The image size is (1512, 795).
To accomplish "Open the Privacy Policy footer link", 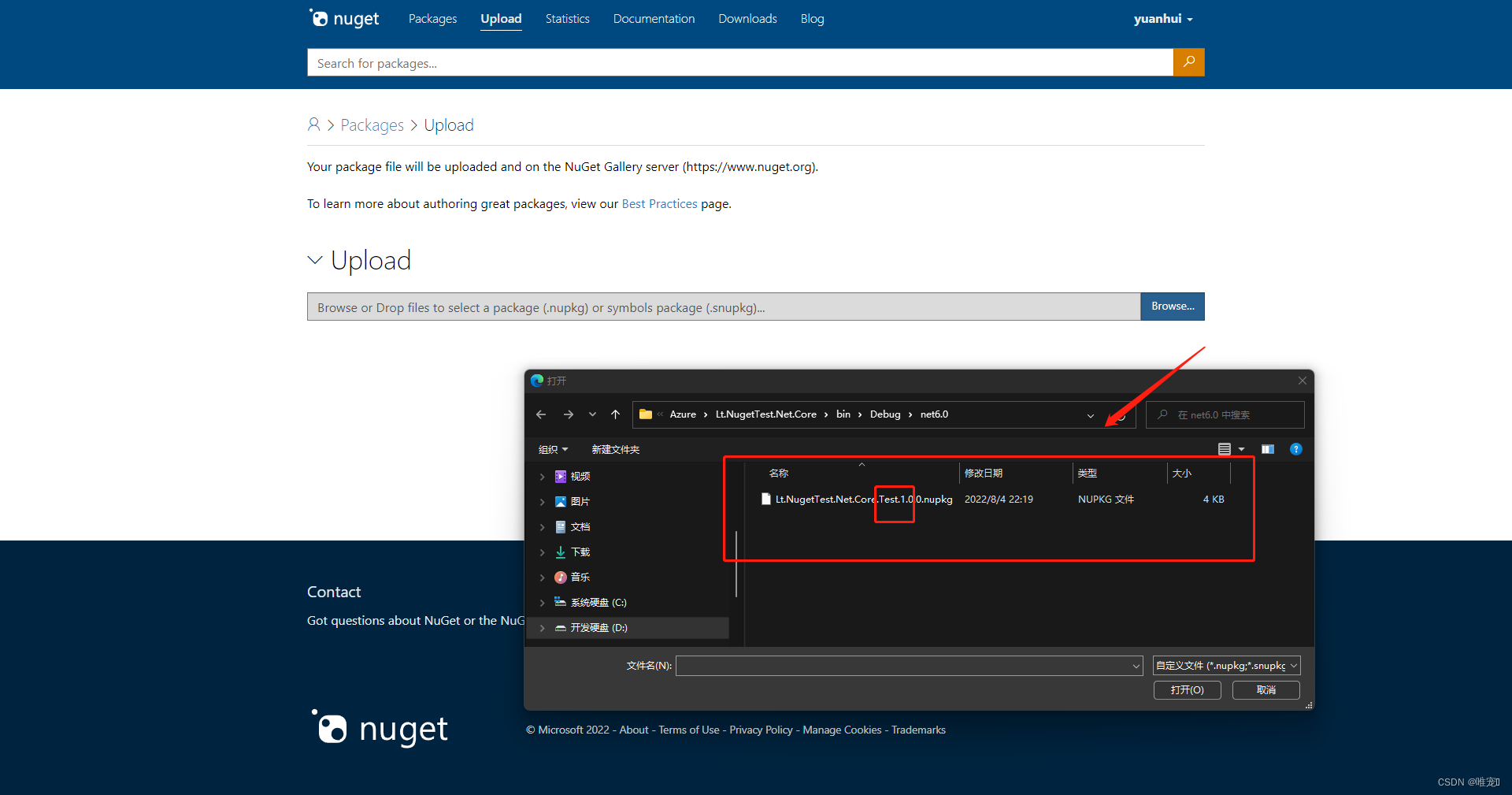I will (761, 730).
